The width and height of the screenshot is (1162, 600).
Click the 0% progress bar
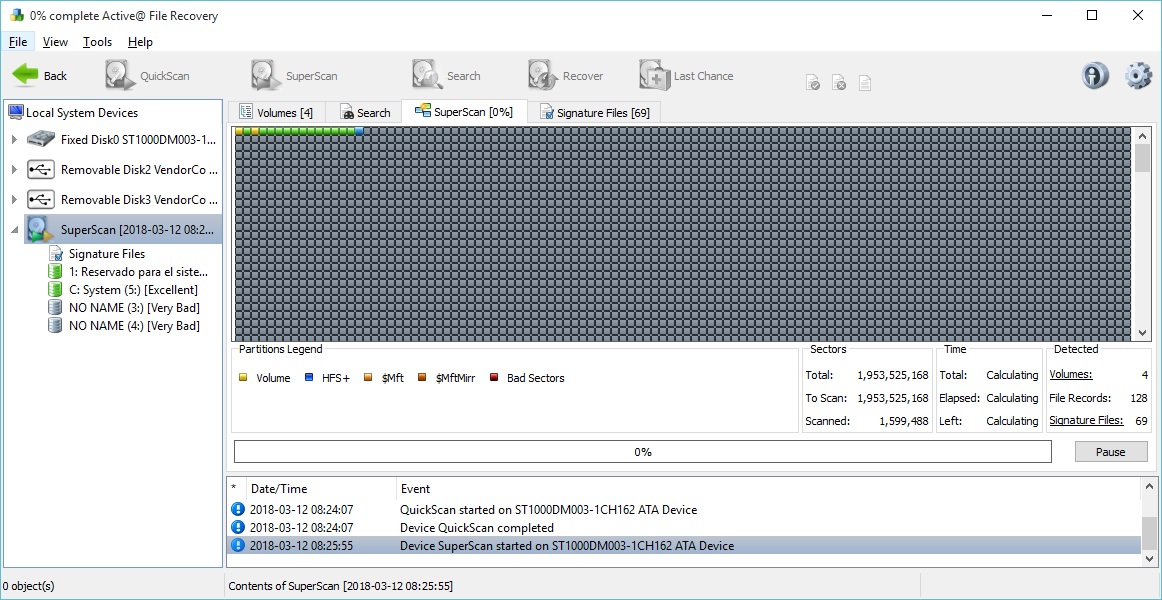641,451
